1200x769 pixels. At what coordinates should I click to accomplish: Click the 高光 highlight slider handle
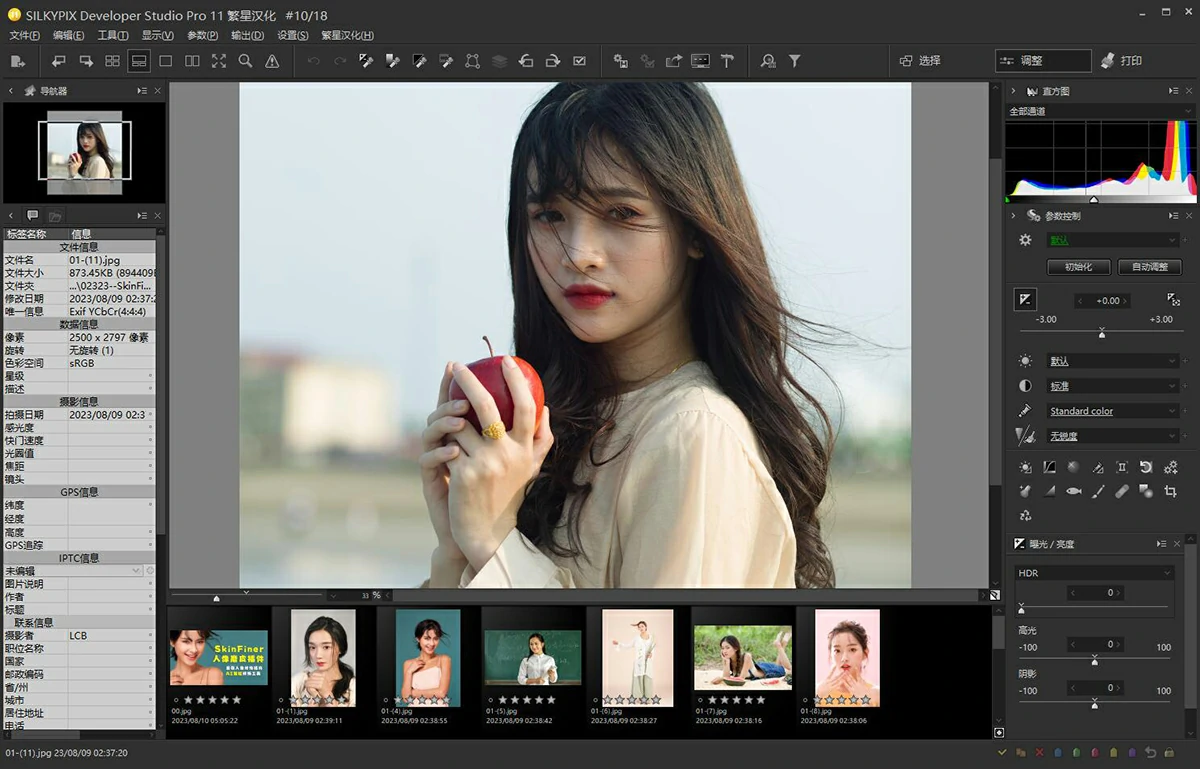point(1095,661)
